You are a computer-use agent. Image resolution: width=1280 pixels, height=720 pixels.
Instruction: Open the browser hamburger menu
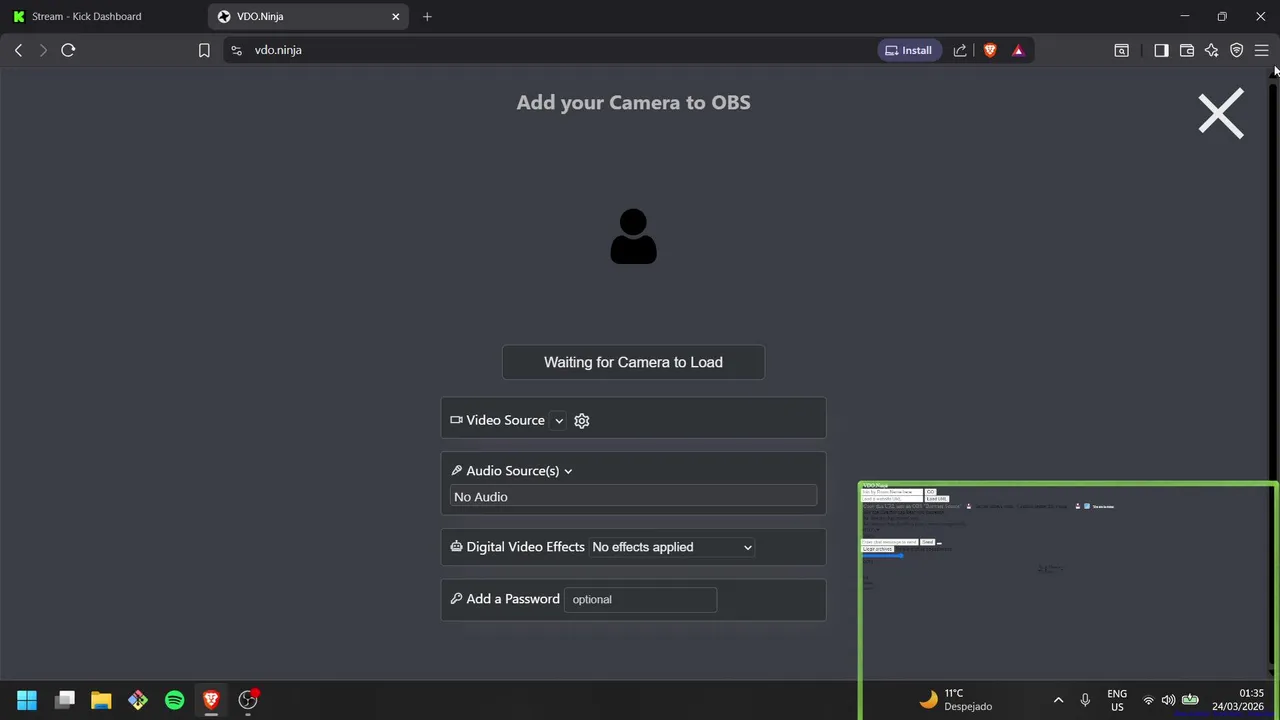pyautogui.click(x=1261, y=50)
